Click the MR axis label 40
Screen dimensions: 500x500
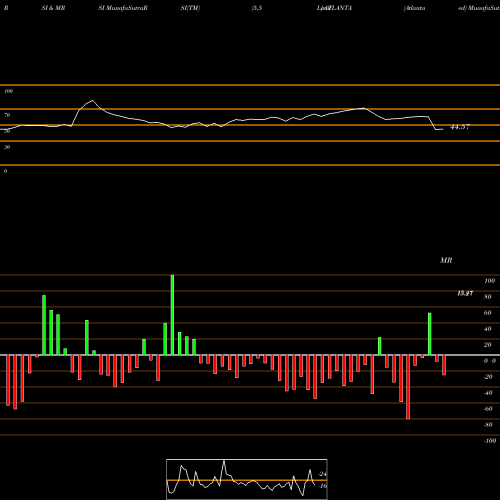[488, 329]
